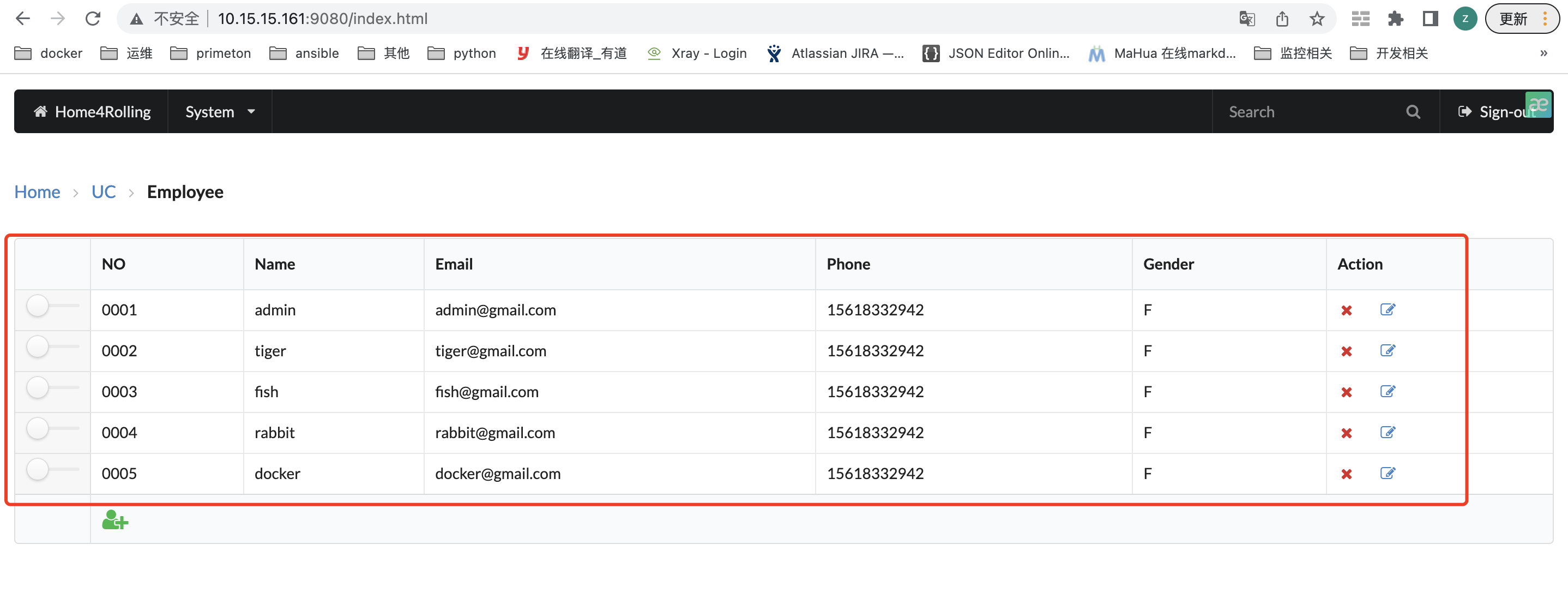Edit the tiger employee record
The width and height of the screenshot is (1568, 610).
[1387, 350]
